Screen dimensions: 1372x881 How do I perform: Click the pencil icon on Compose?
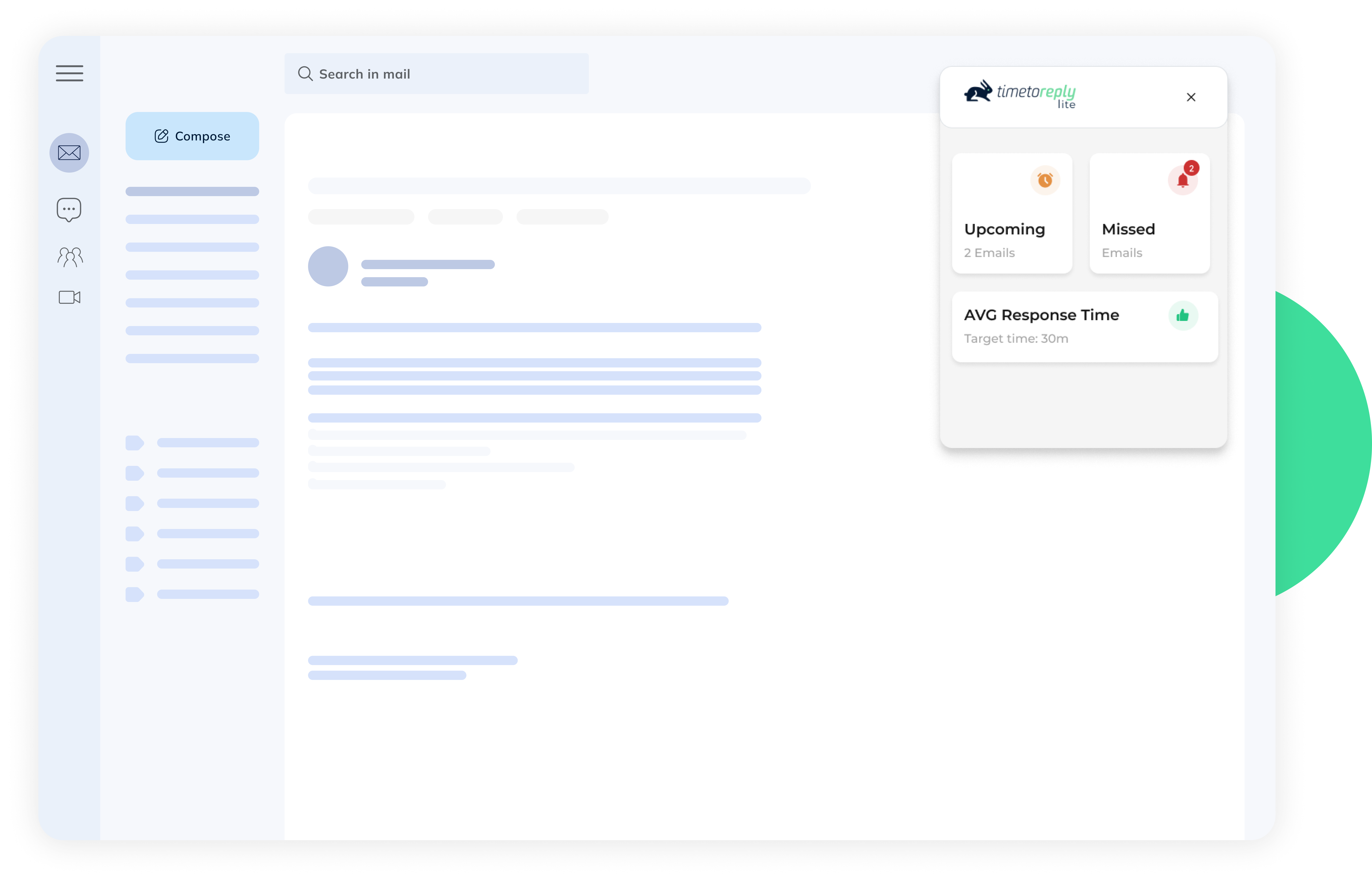[x=161, y=136]
